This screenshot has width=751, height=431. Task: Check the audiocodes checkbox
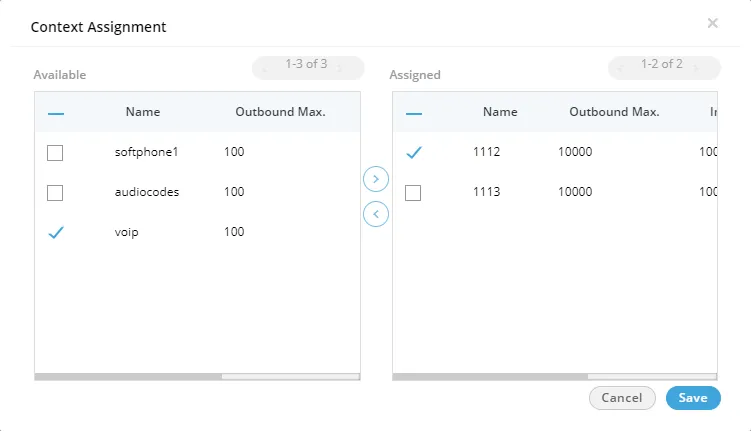point(55,193)
